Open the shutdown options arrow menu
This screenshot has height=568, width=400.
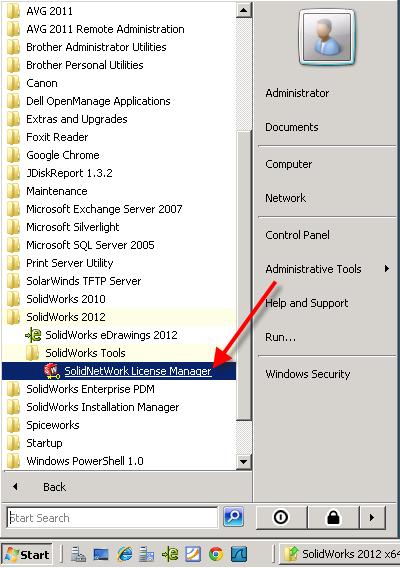[372, 517]
